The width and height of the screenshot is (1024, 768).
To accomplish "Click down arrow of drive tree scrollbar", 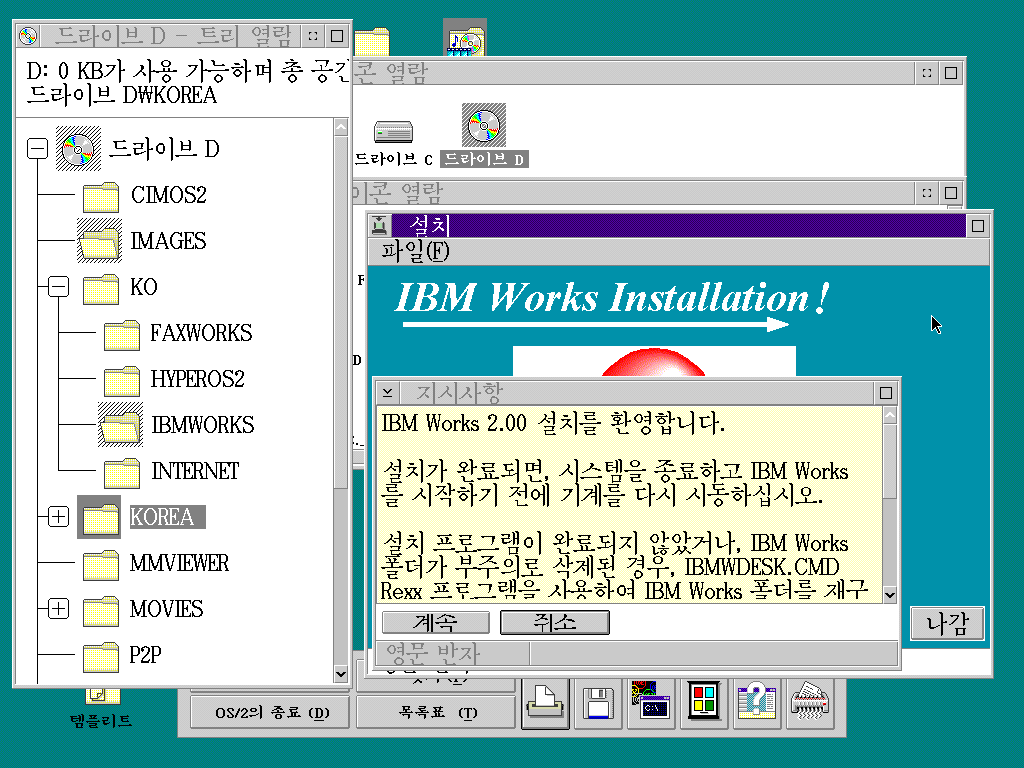I will coord(340,673).
